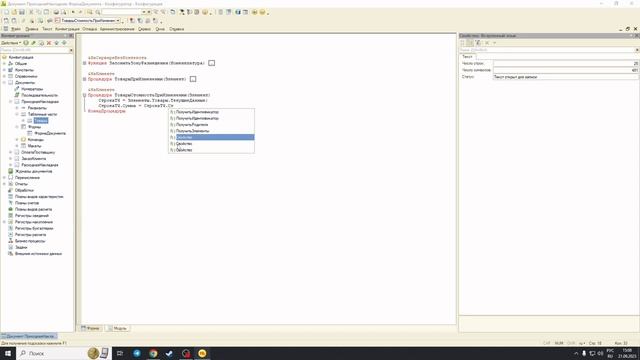Click the Move down arrow in configuration panel
640x360 pixels.
[x=64, y=43]
